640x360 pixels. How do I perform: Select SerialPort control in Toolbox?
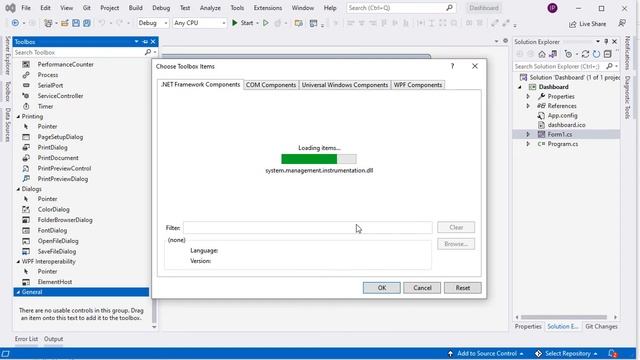pos(50,85)
